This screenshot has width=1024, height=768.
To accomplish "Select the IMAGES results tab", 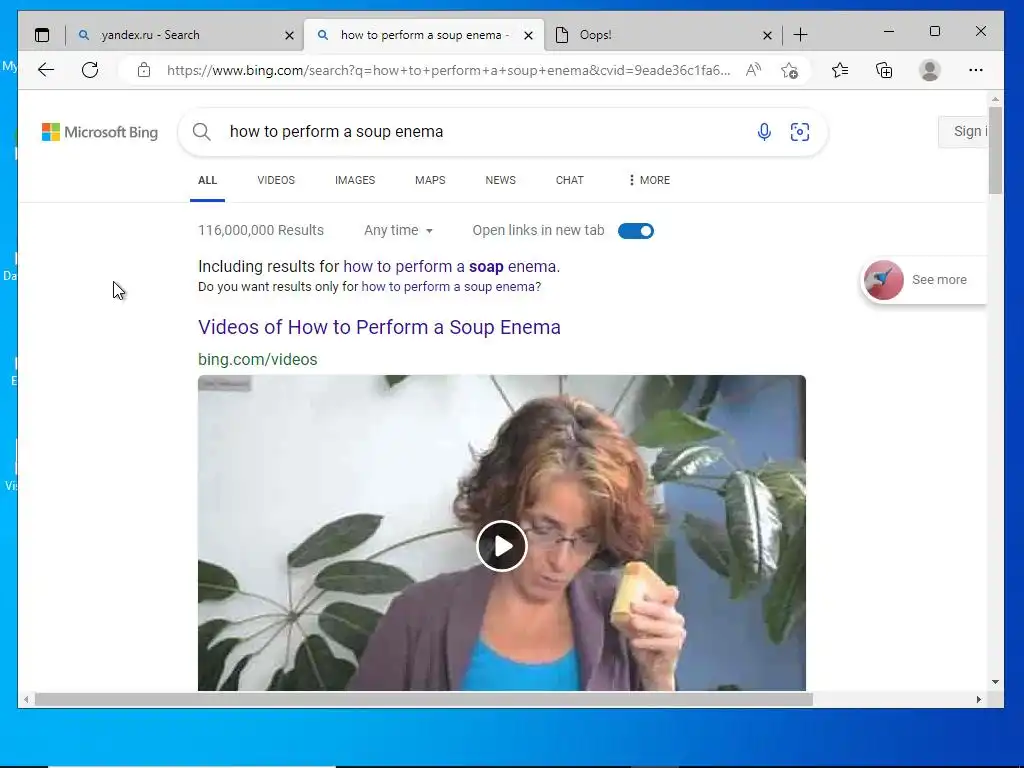I will pyautogui.click(x=355, y=180).
